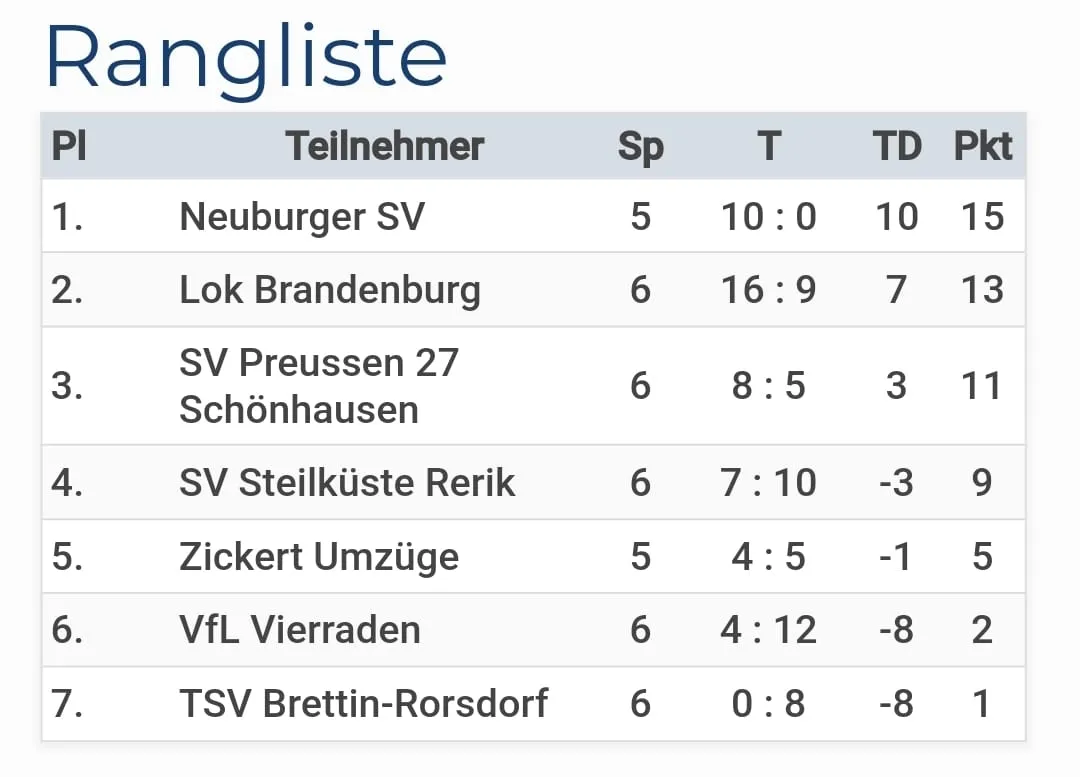Click the T goals column header
Screen dimensions: 1080x777
[768, 147]
